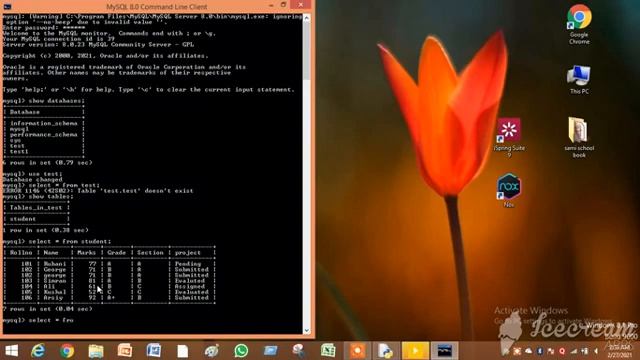Close the MySQL Command Line Client window

[301, 5]
